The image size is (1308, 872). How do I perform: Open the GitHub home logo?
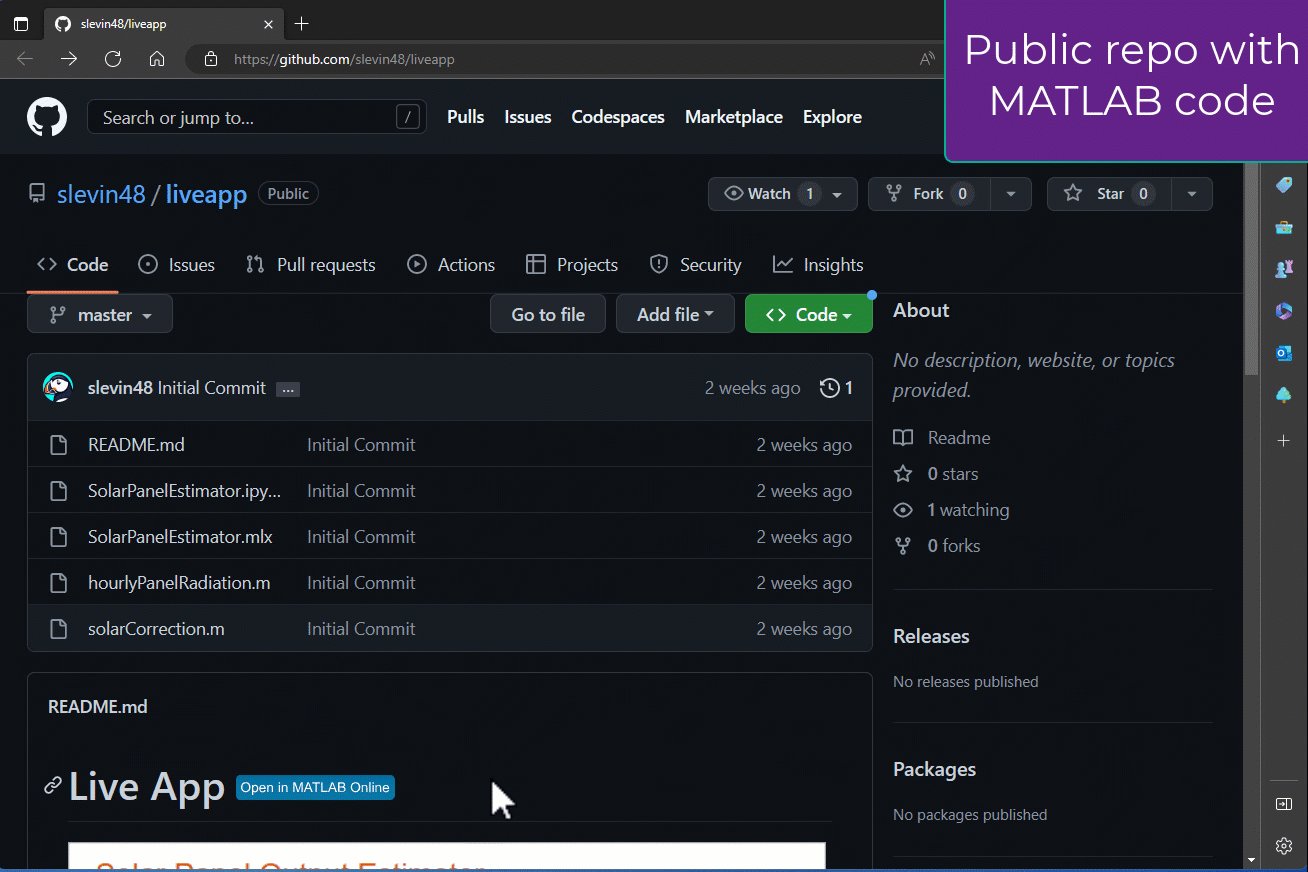tap(47, 117)
